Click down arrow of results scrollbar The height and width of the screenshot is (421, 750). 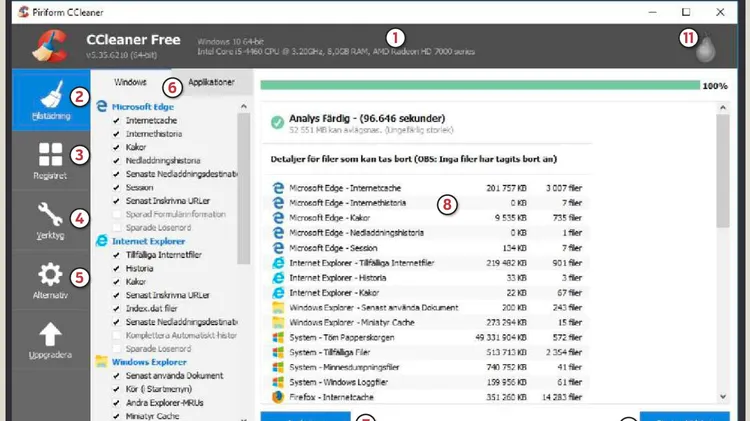[x=723, y=396]
